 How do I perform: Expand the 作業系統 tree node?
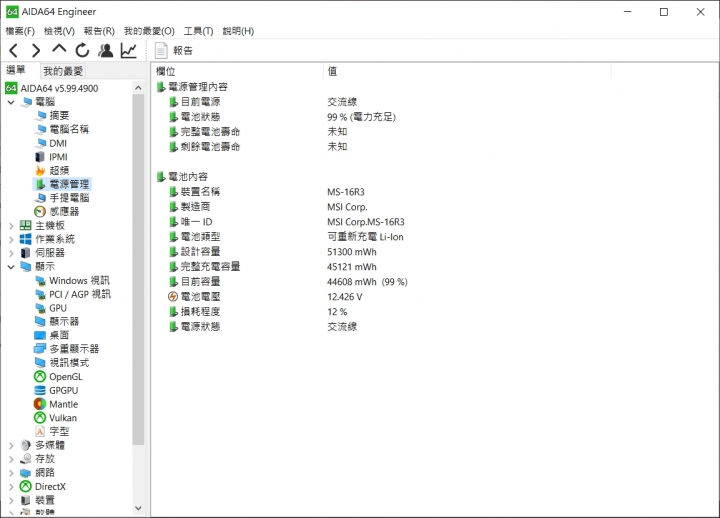click(11, 239)
